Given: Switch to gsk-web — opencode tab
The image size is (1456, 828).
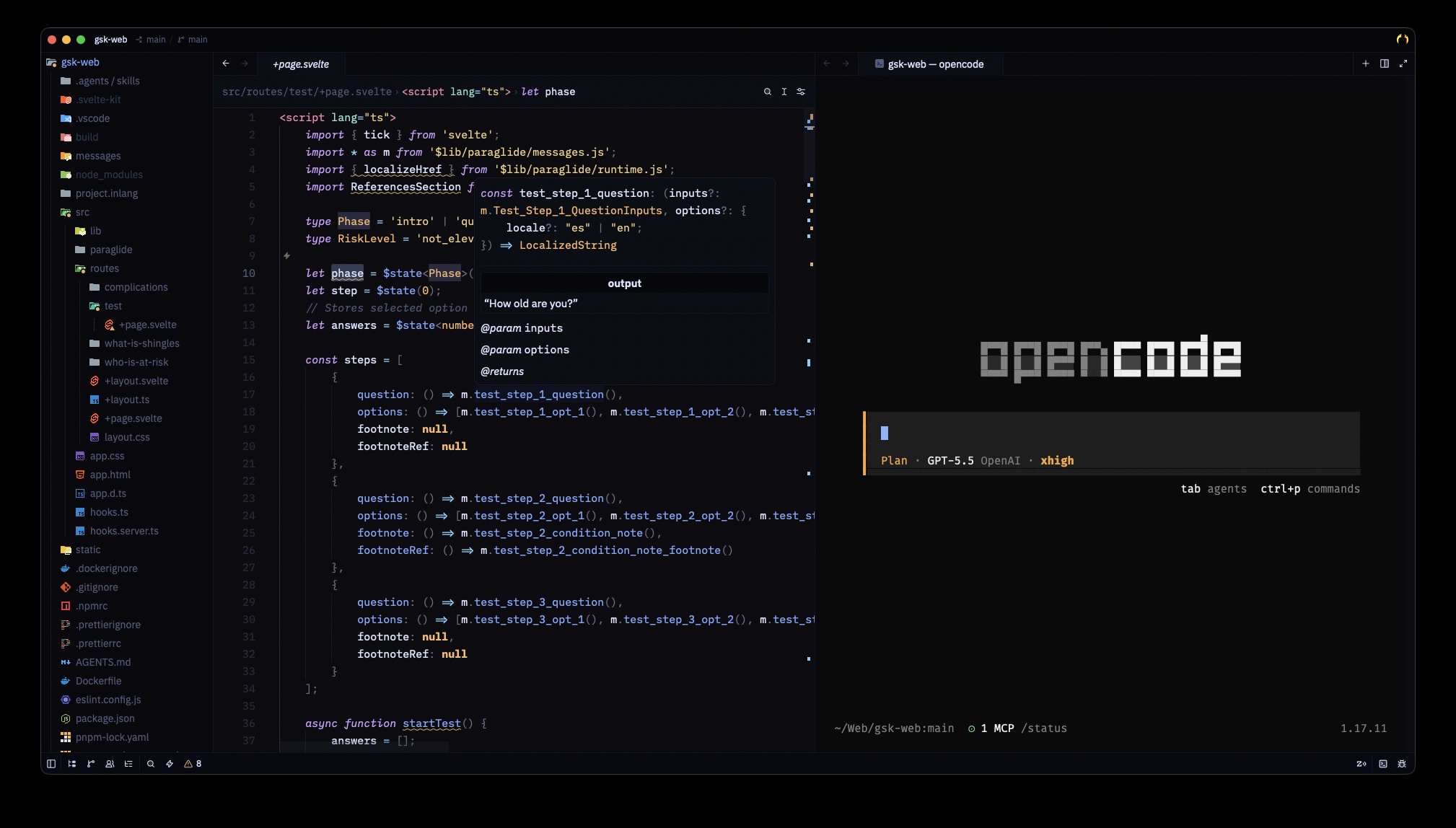Looking at the screenshot, I should point(929,64).
